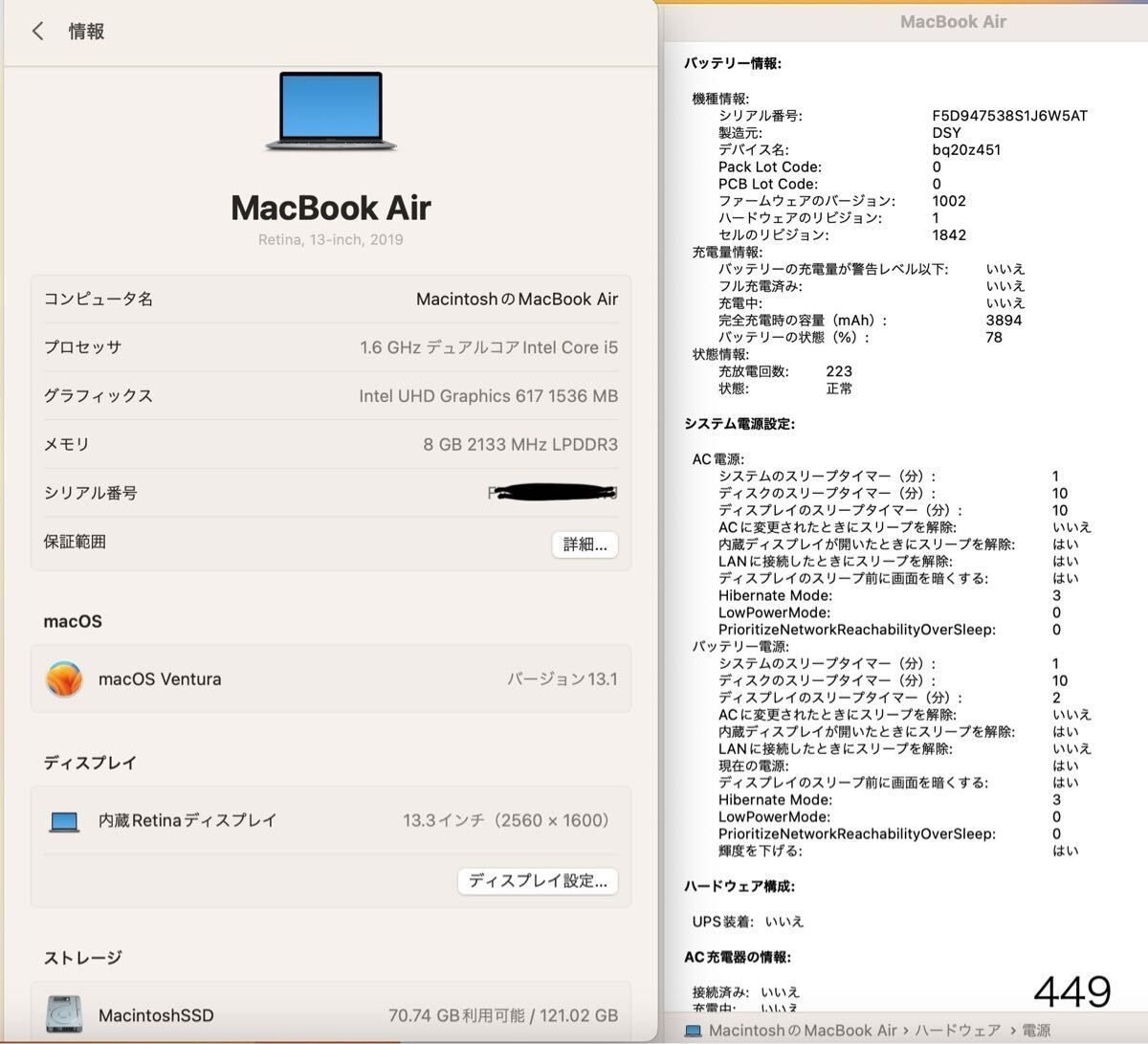Click the MacintoshSSD storage row
Screen dimensions: 1148x1044
pyautogui.click(x=331, y=1014)
